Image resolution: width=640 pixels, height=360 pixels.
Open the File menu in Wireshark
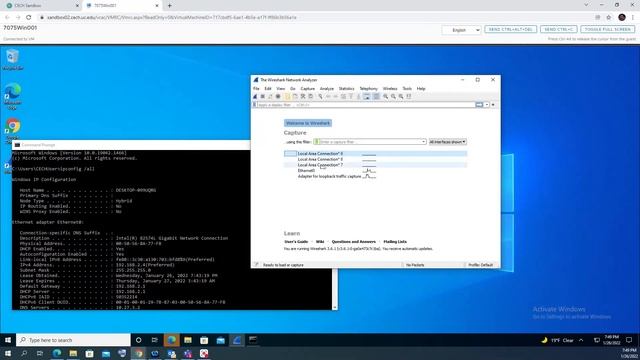point(256,89)
